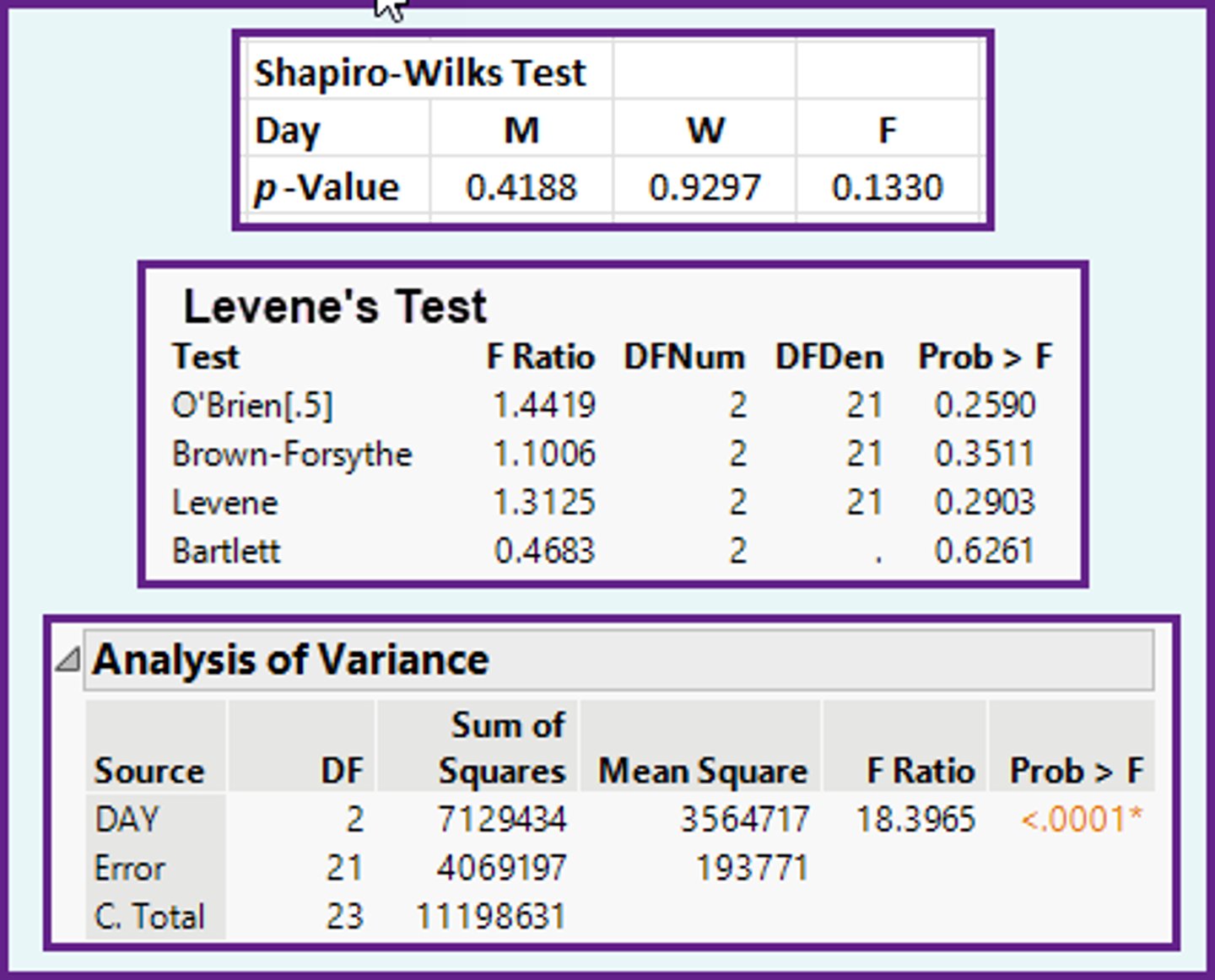Select the O'Brien[.5] test row
The height and width of the screenshot is (980, 1215).
[253, 406]
